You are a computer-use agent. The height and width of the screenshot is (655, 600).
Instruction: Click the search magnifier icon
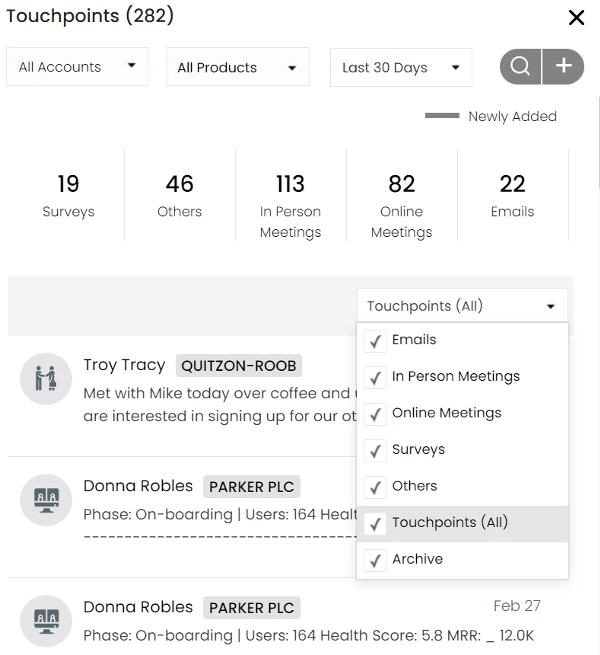(520, 66)
